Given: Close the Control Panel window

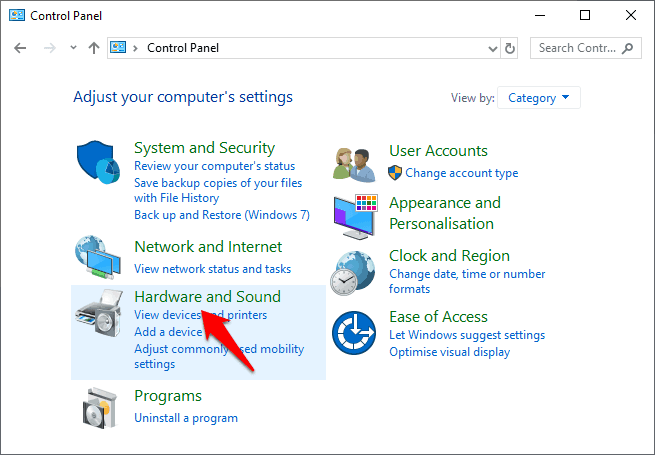Looking at the screenshot, I should point(631,15).
